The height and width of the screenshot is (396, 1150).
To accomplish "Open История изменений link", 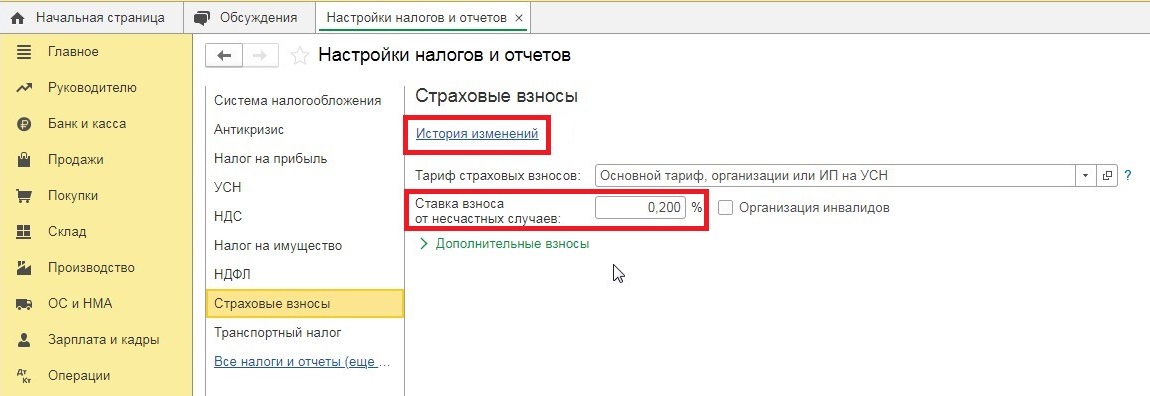I will [477, 134].
